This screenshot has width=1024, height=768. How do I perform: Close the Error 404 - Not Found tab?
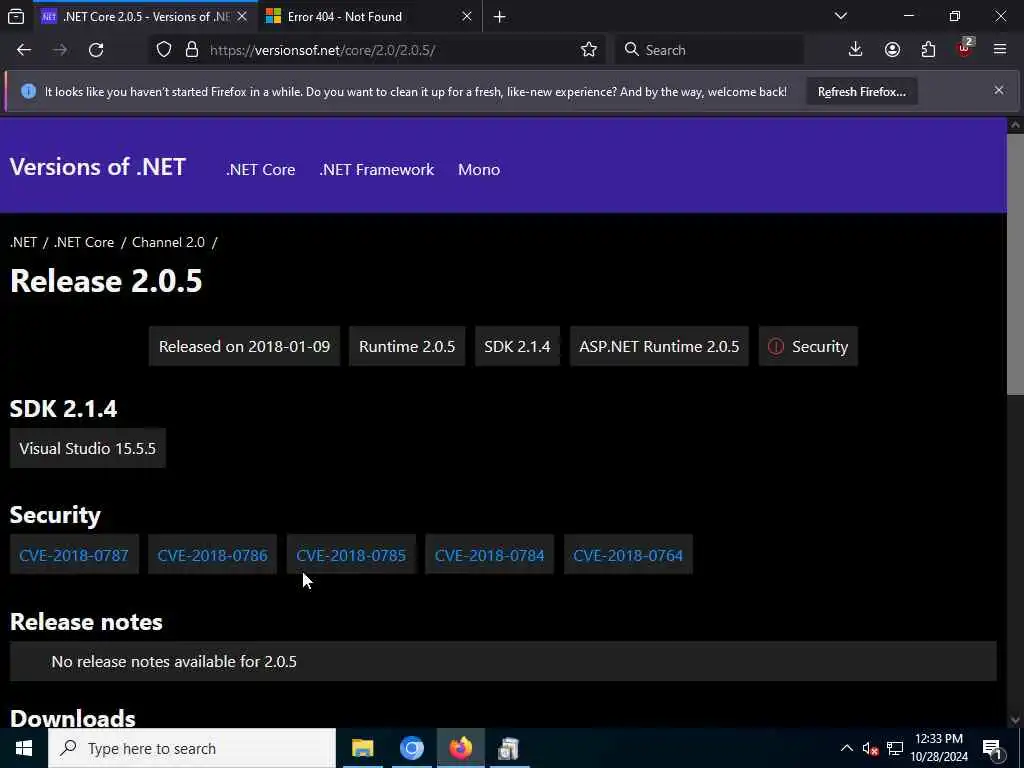pyautogui.click(x=466, y=16)
